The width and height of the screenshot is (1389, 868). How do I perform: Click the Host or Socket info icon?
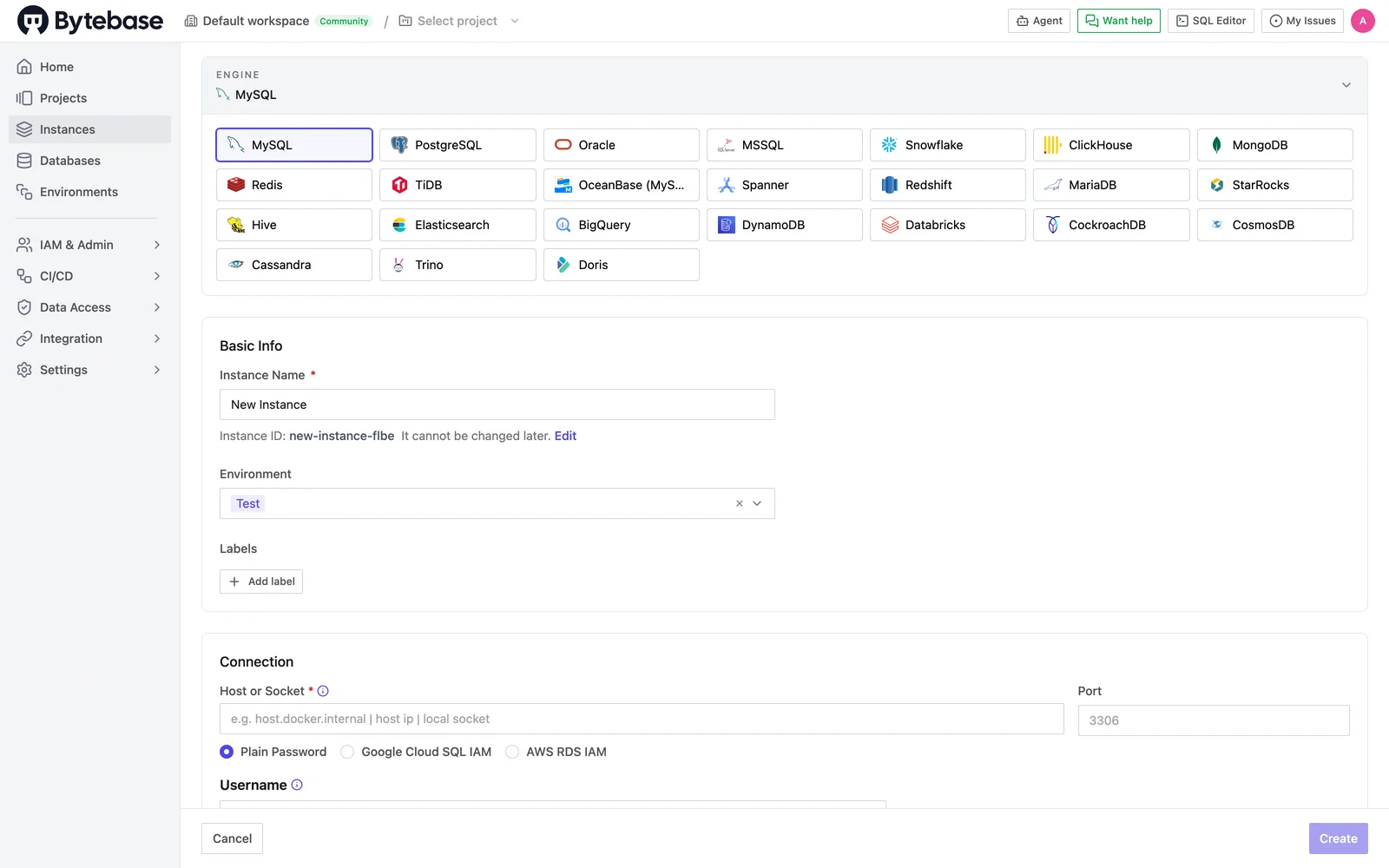click(x=323, y=691)
